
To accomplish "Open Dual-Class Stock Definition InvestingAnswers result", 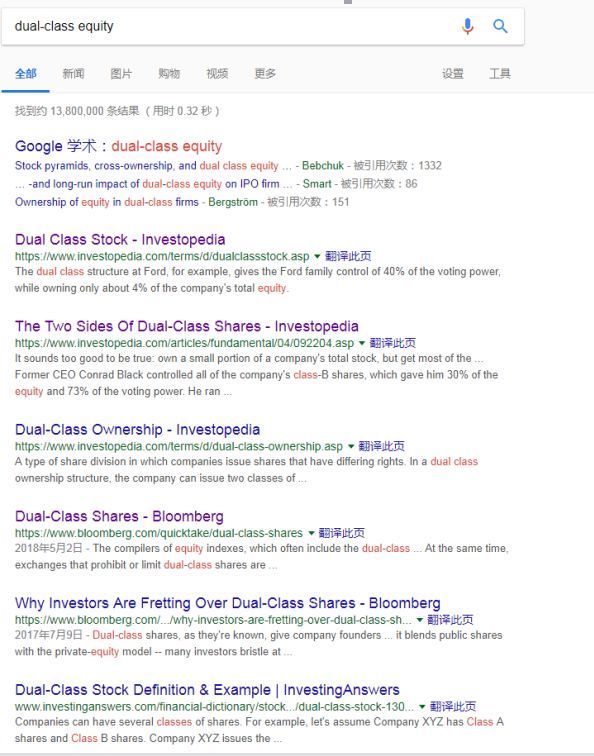I will (x=207, y=690).
